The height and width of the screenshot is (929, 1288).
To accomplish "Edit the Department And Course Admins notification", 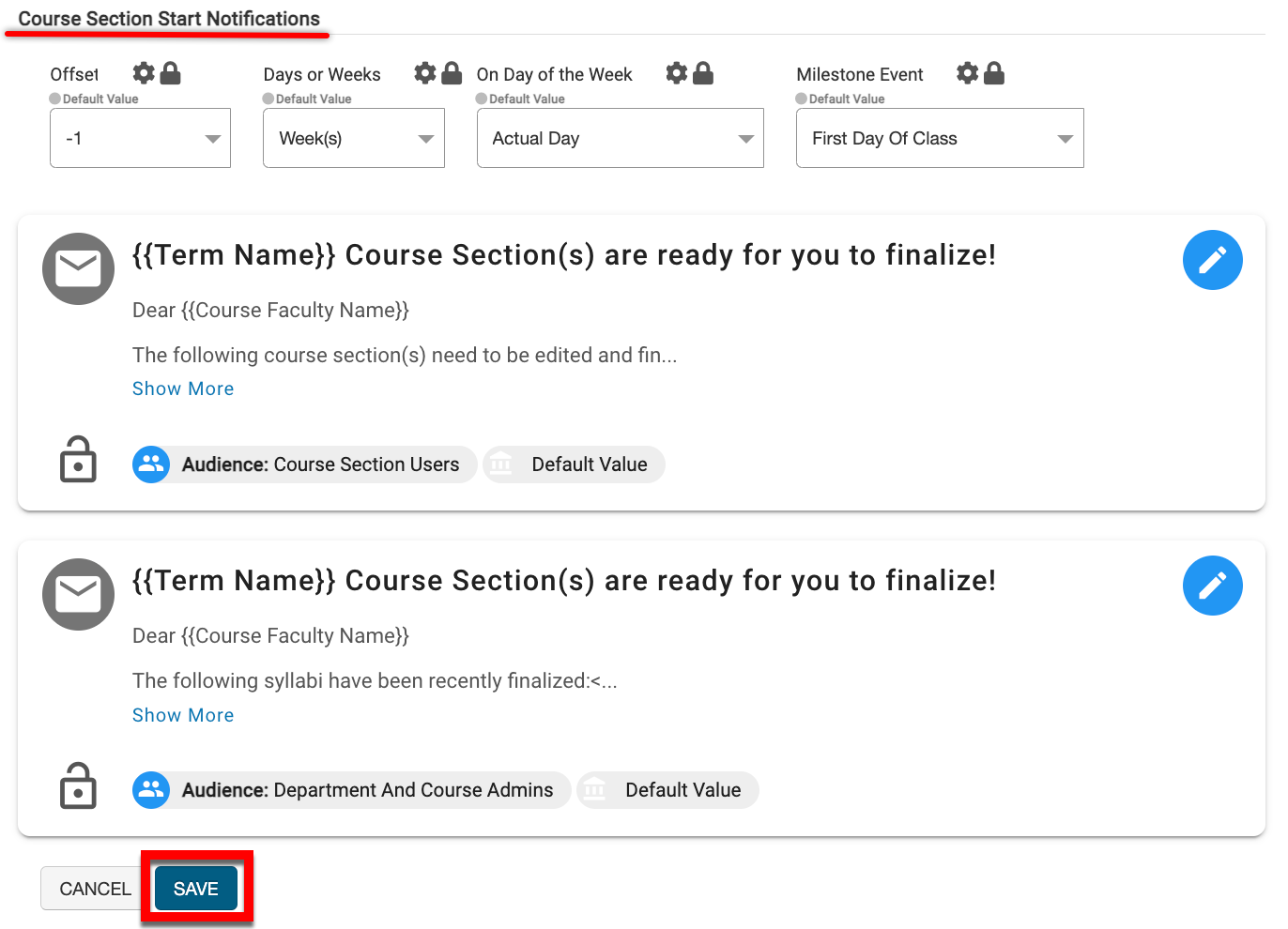I will tap(1212, 586).
